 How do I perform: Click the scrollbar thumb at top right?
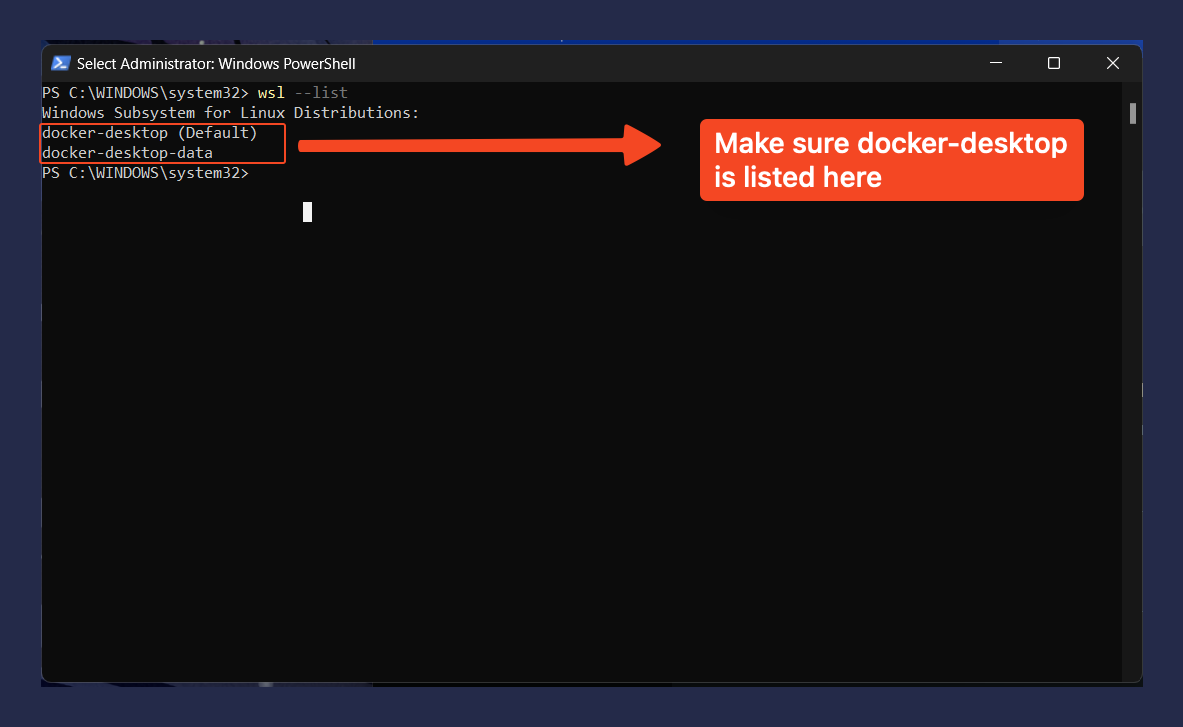pyautogui.click(x=1132, y=112)
